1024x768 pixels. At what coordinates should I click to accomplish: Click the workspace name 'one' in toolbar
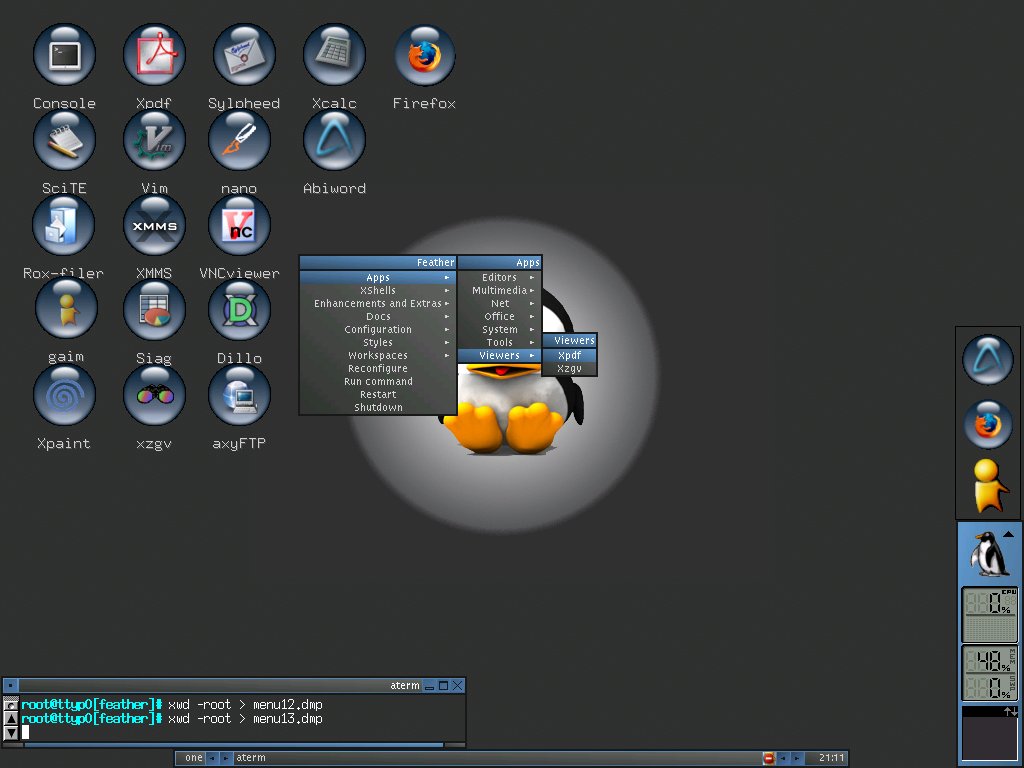193,758
